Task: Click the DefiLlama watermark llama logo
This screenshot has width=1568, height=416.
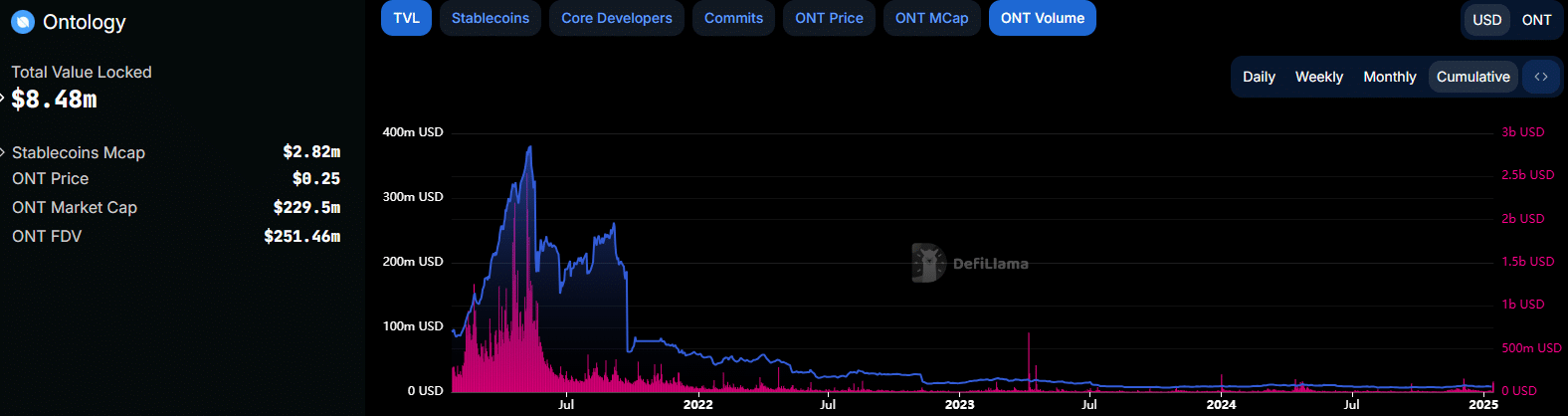Action: 927,263
